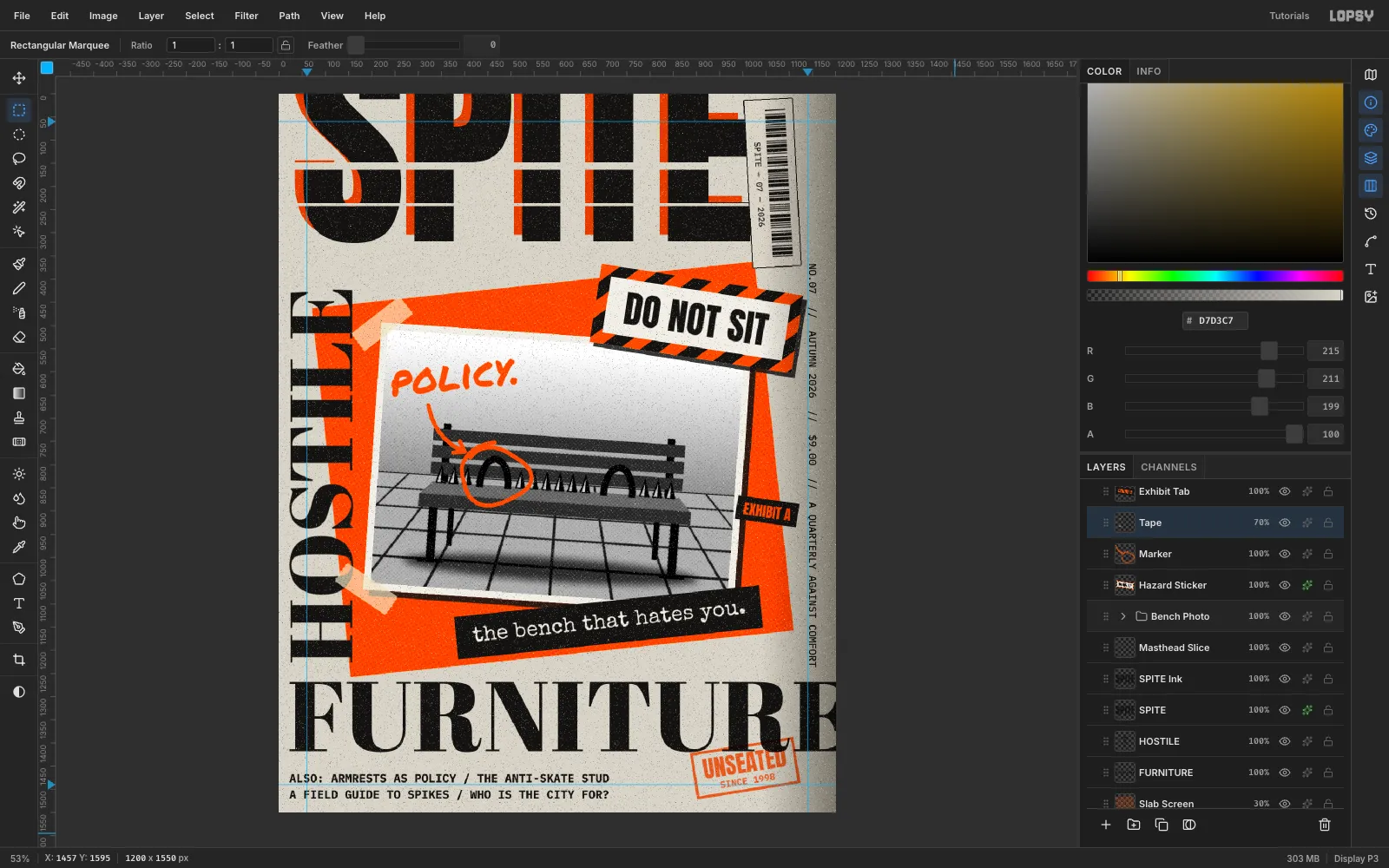Select the Pencil tool
1389x868 pixels.
19,288
